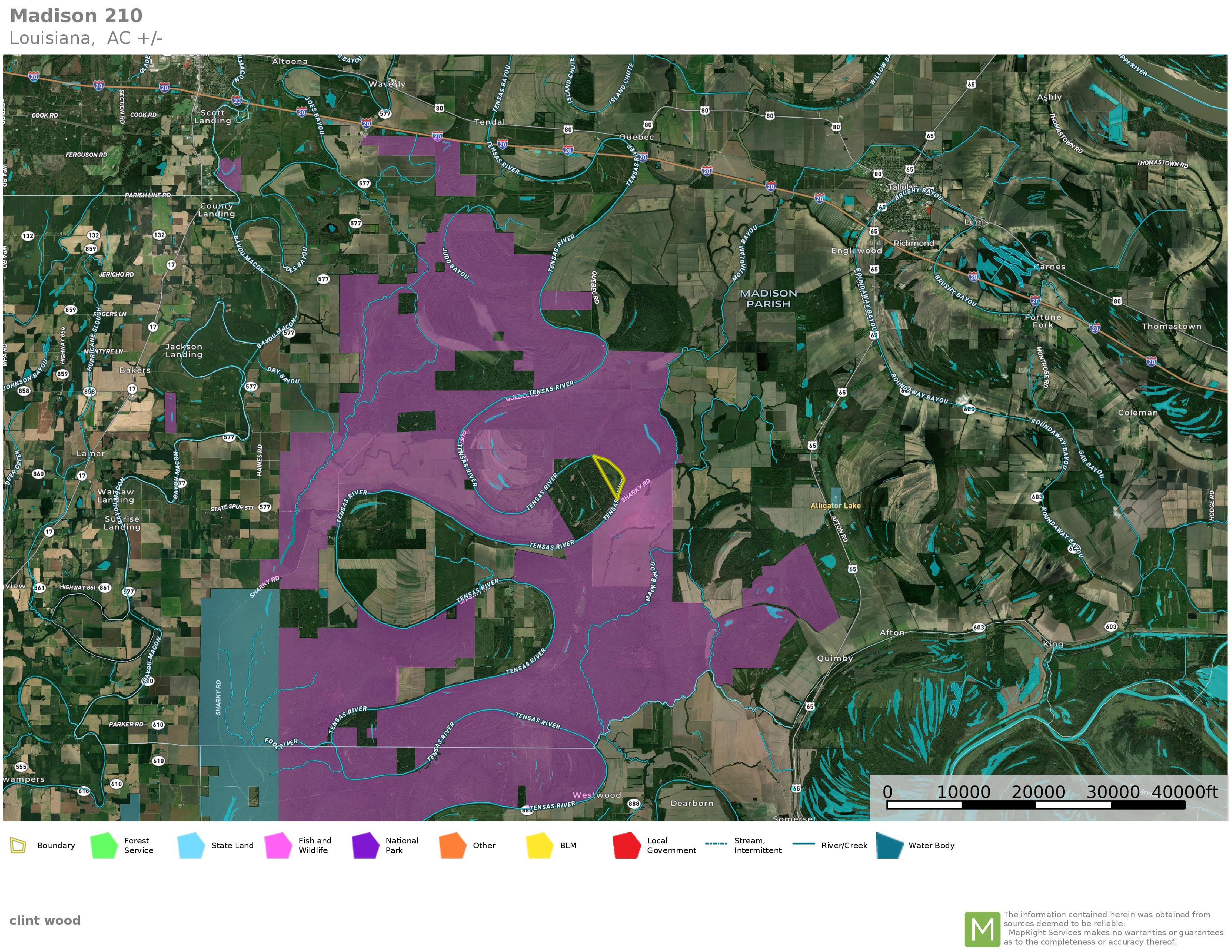The image size is (1232, 952).
Task: Click the River/Creek line symbol in legend
Action: click(x=803, y=844)
